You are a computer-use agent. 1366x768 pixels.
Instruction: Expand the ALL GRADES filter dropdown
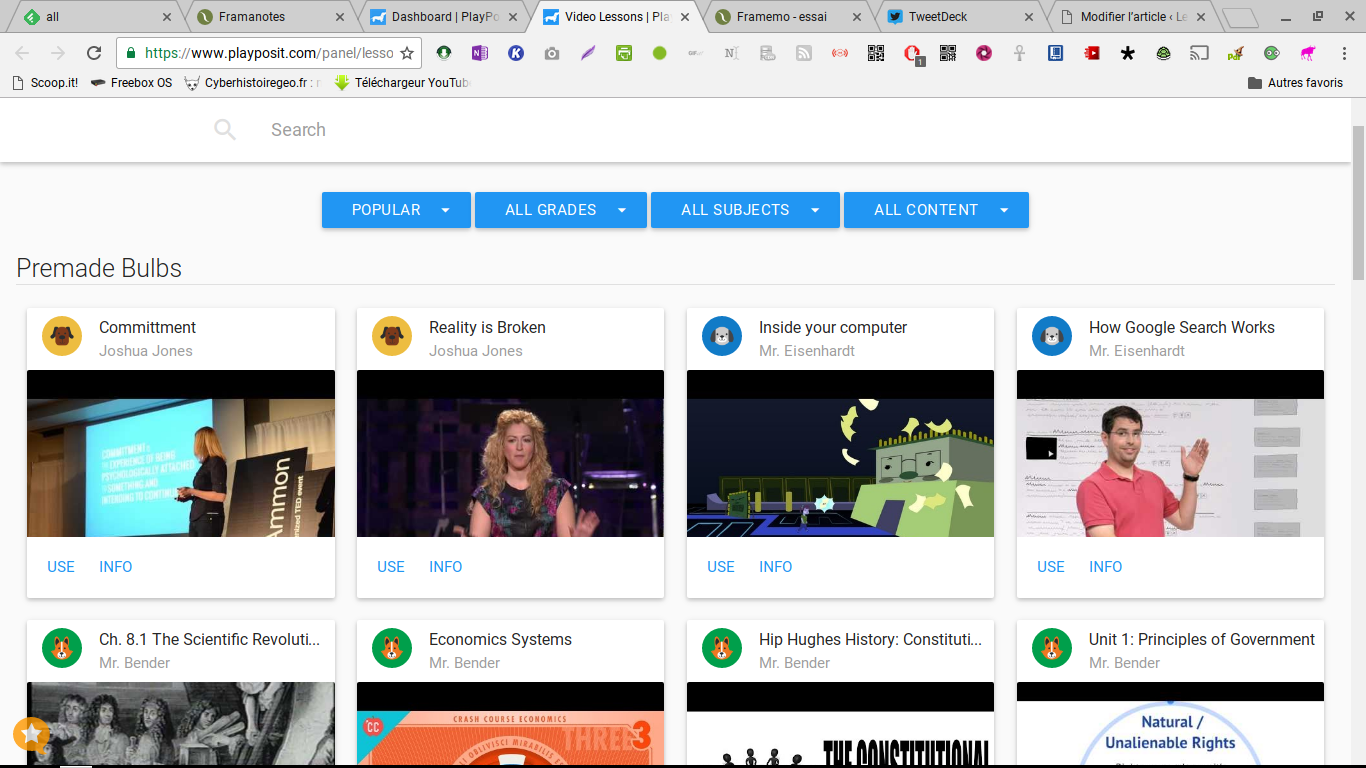(561, 210)
